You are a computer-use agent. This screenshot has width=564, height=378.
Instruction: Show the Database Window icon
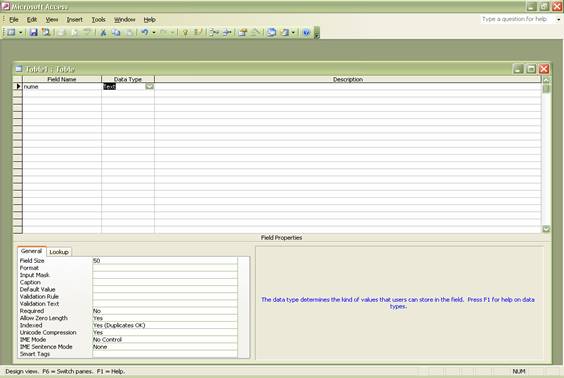coord(272,33)
